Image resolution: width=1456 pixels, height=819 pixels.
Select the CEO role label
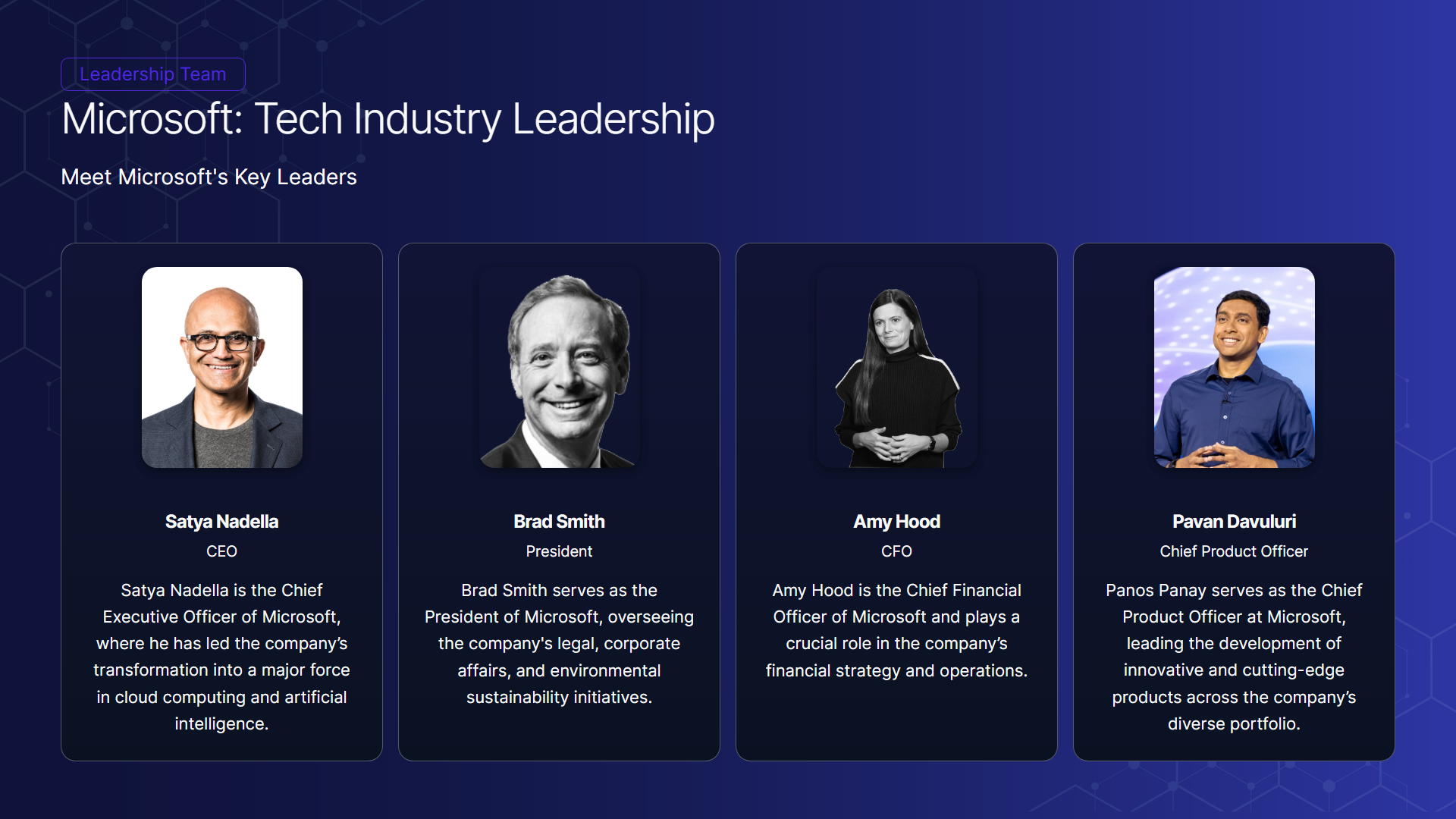click(x=221, y=551)
